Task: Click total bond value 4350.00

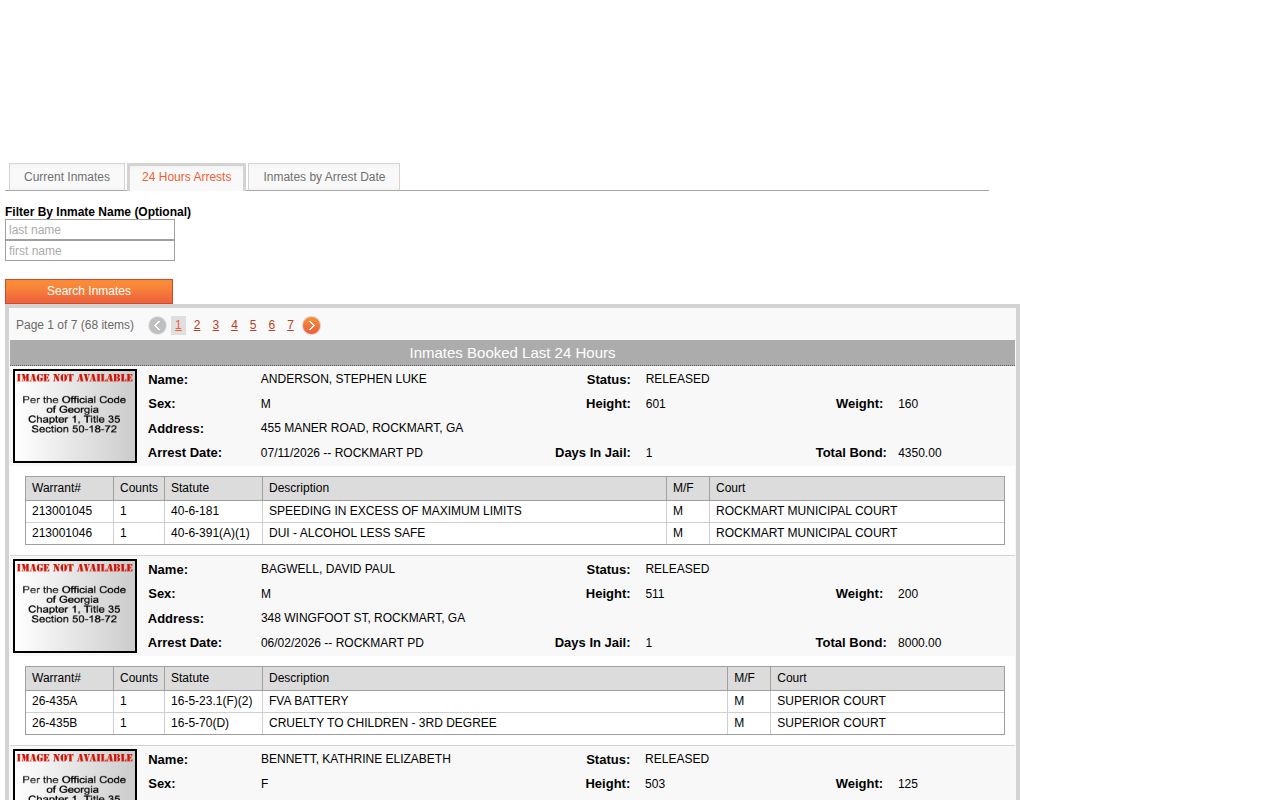Action: click(x=920, y=453)
